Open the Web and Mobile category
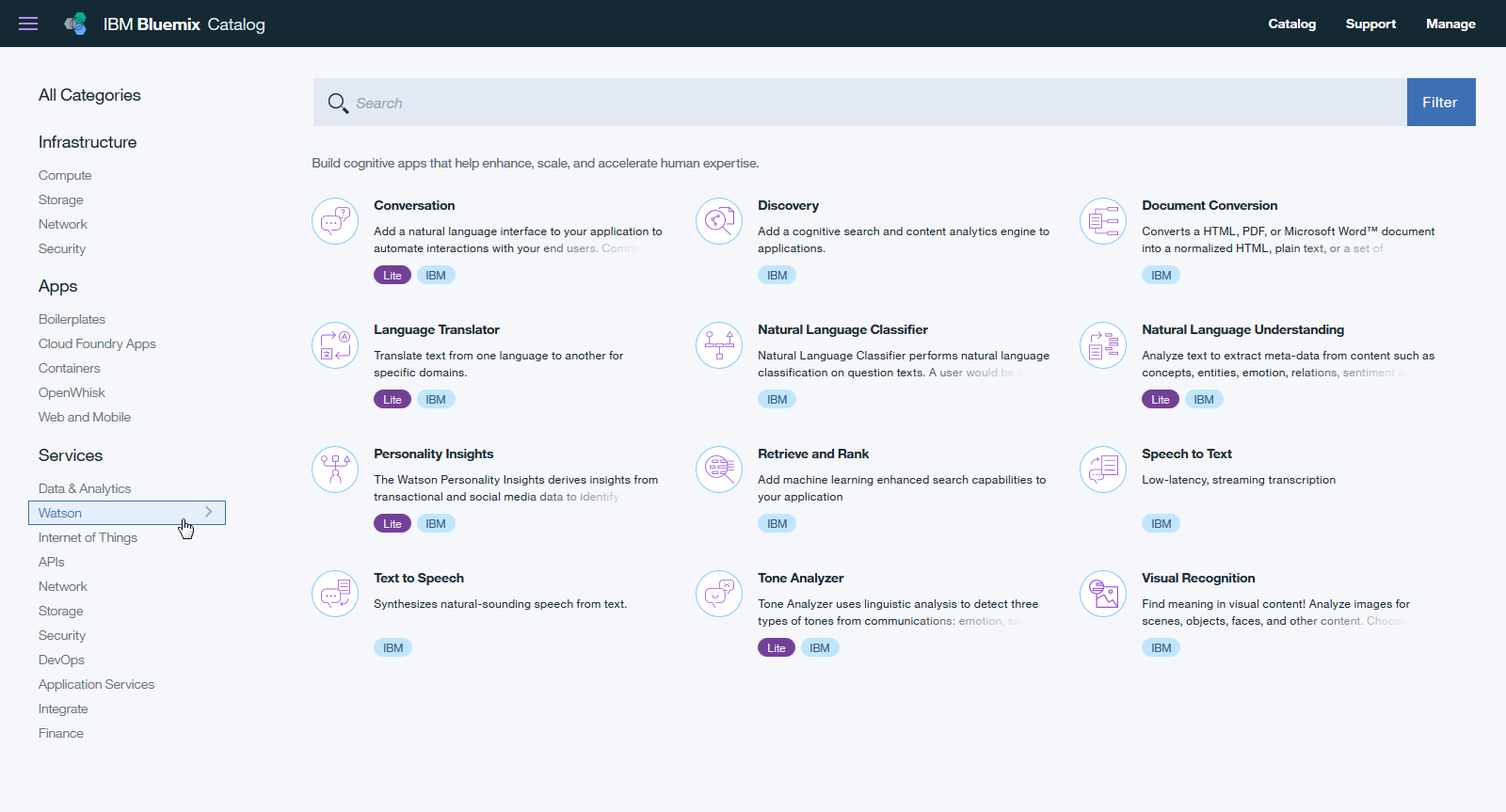 [85, 417]
